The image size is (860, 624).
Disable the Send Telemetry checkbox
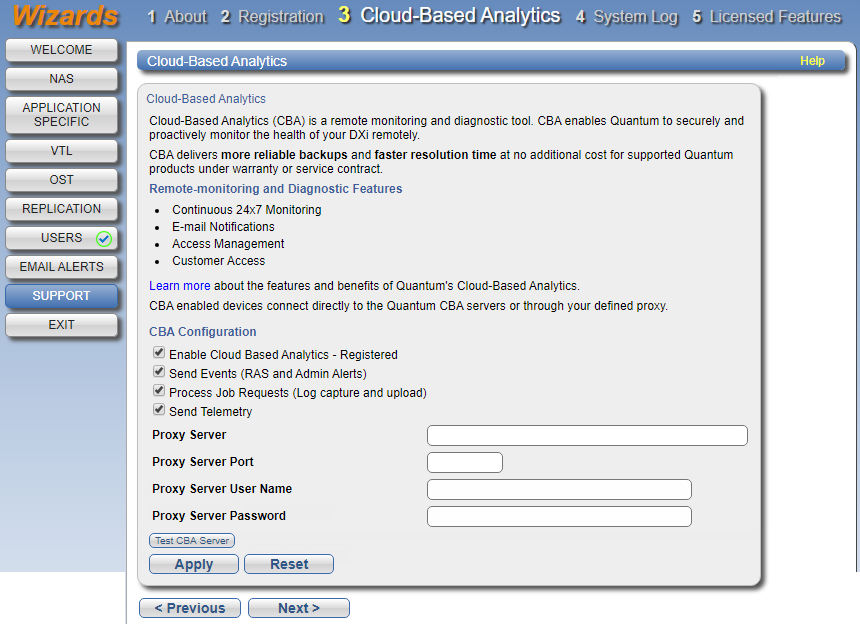[x=159, y=410]
